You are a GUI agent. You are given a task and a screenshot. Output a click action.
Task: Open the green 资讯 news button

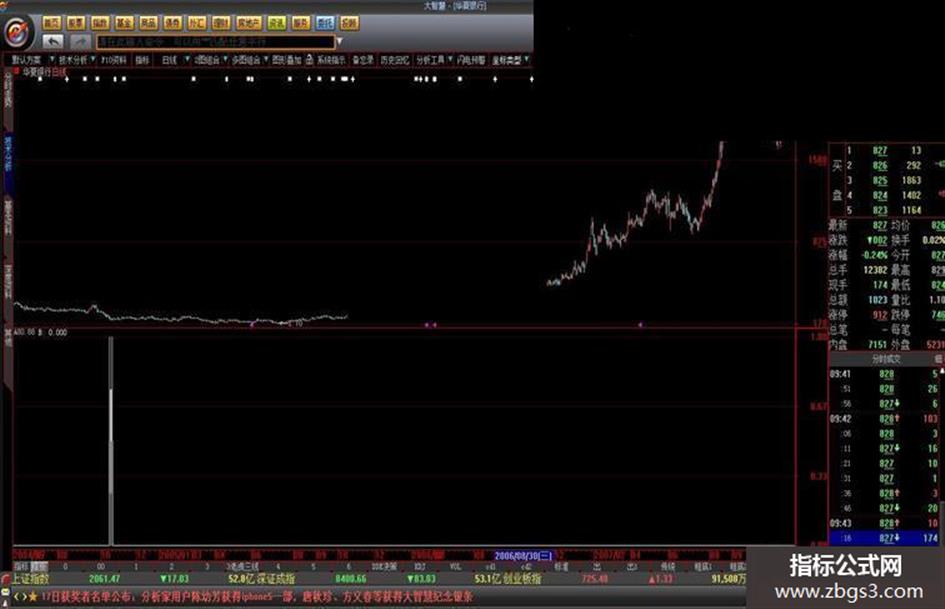click(277, 23)
